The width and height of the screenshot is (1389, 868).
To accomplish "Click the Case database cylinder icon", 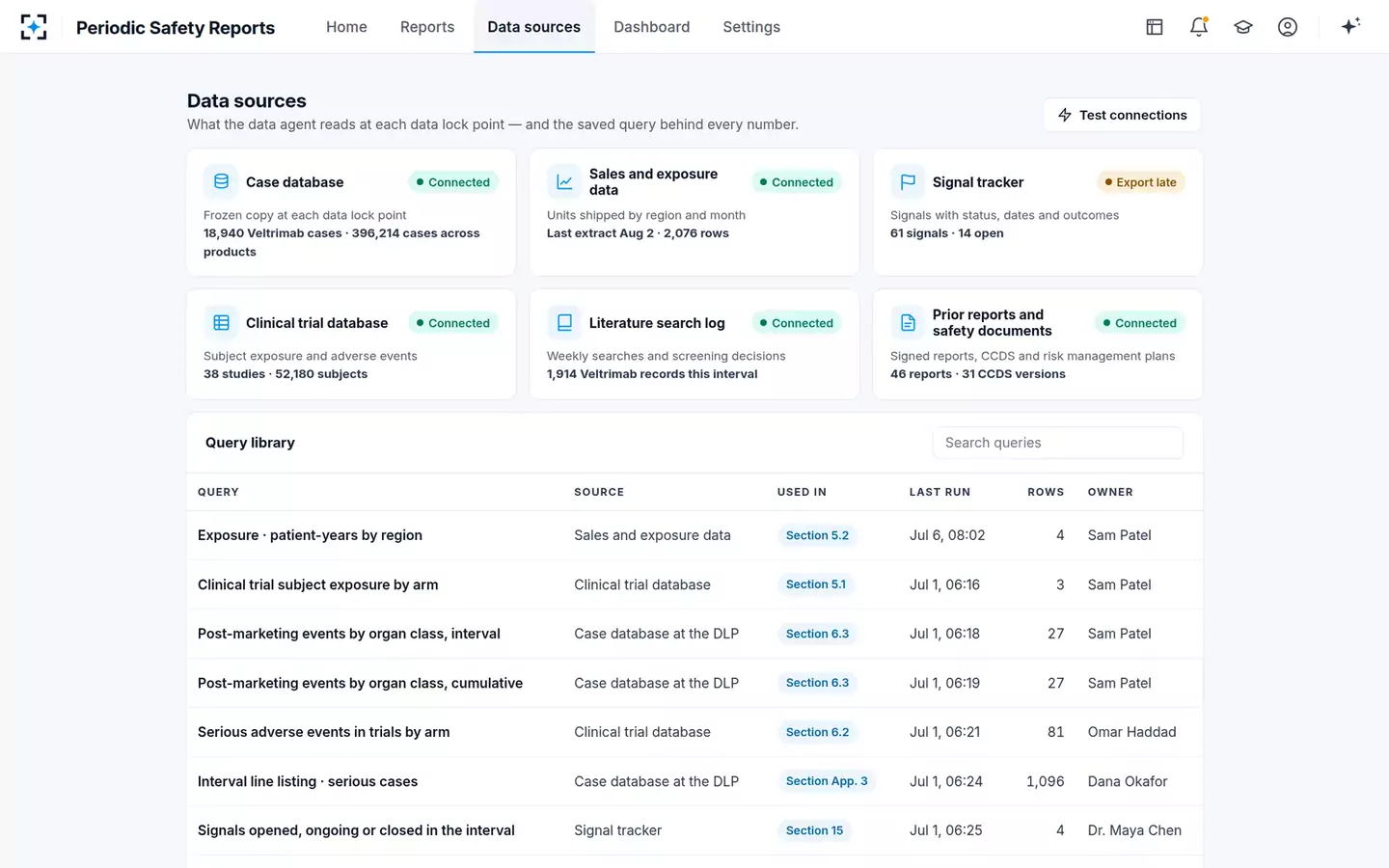I will pos(221,181).
